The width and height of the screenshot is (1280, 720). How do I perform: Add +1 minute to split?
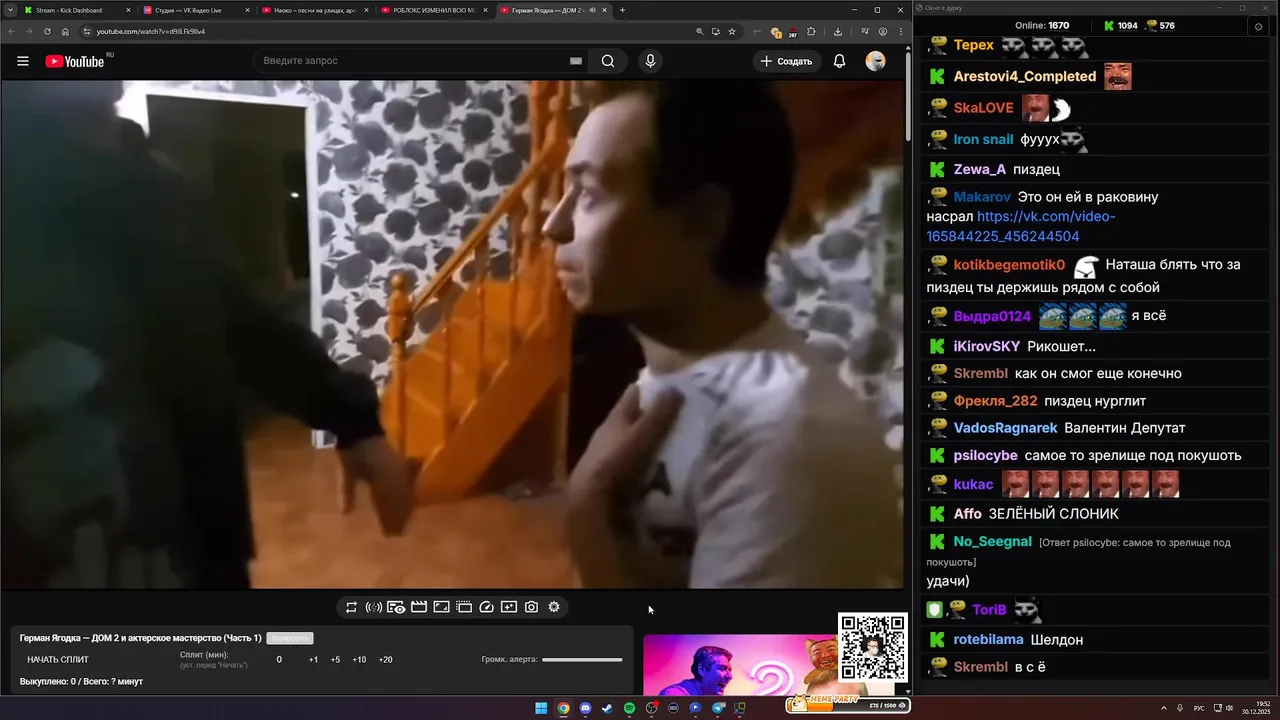(313, 660)
